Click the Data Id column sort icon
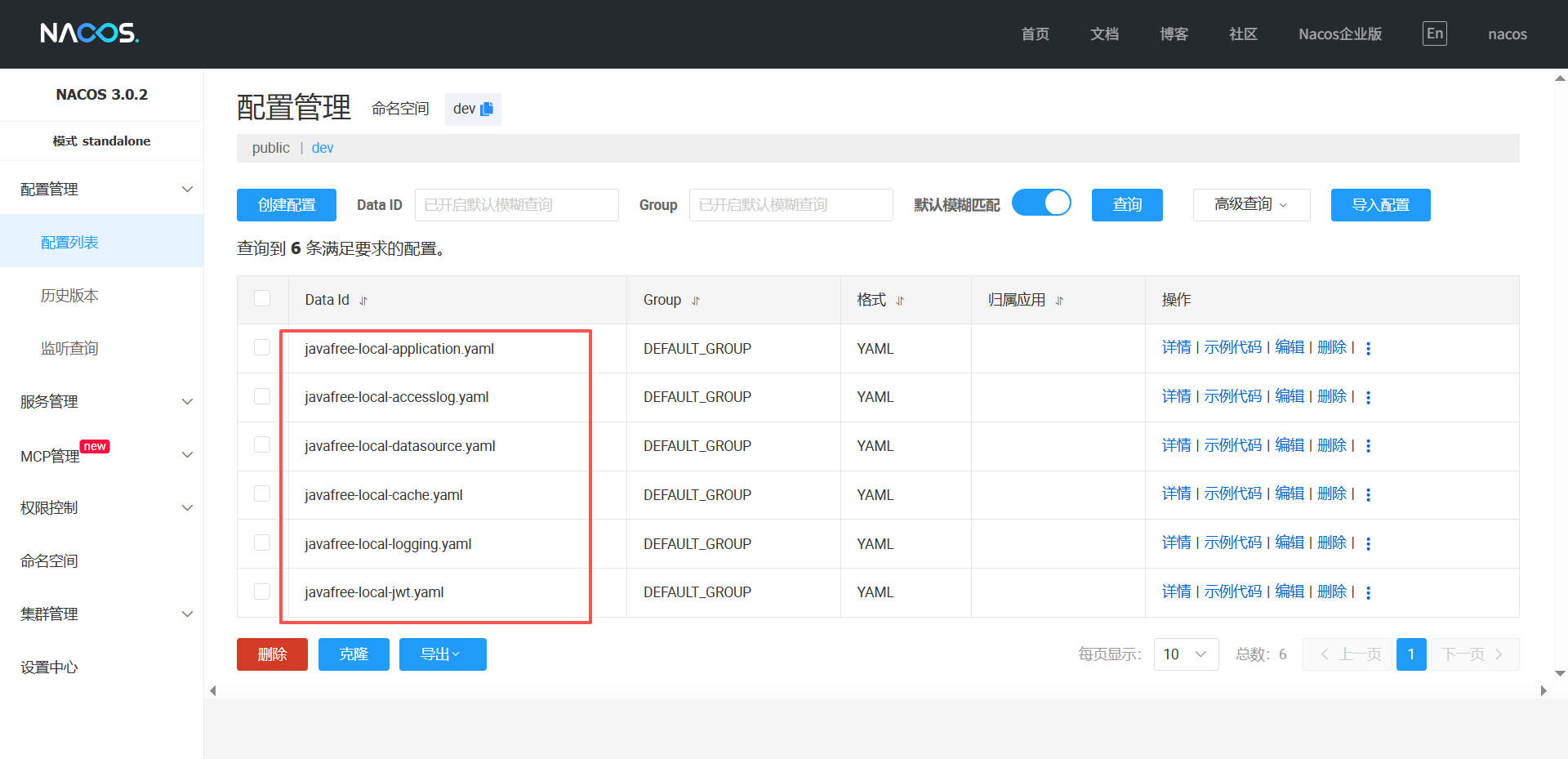This screenshot has width=1568, height=759. coord(363,301)
